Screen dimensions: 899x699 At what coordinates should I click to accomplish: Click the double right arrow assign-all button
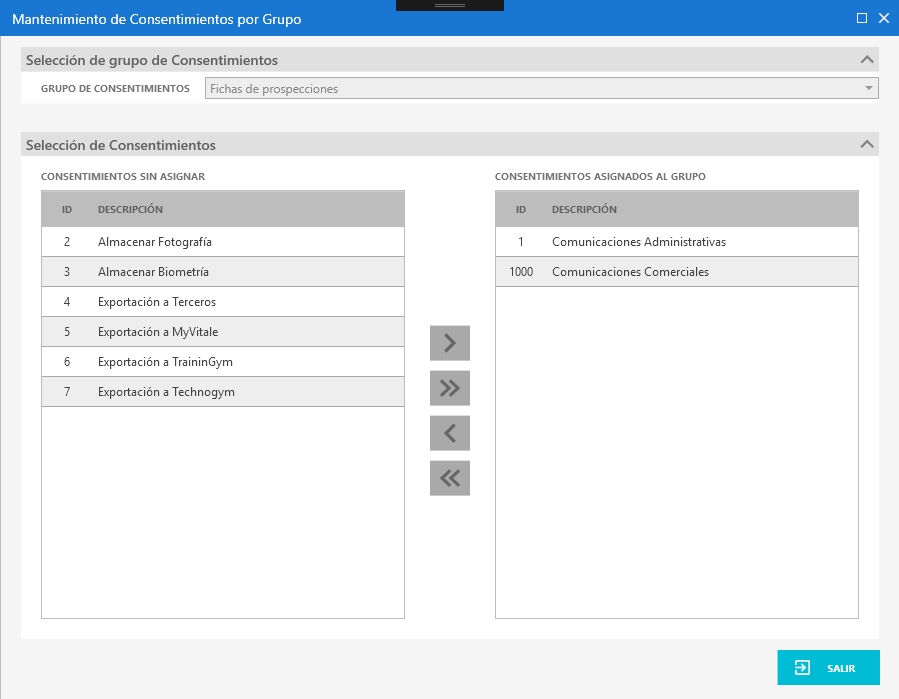click(450, 388)
